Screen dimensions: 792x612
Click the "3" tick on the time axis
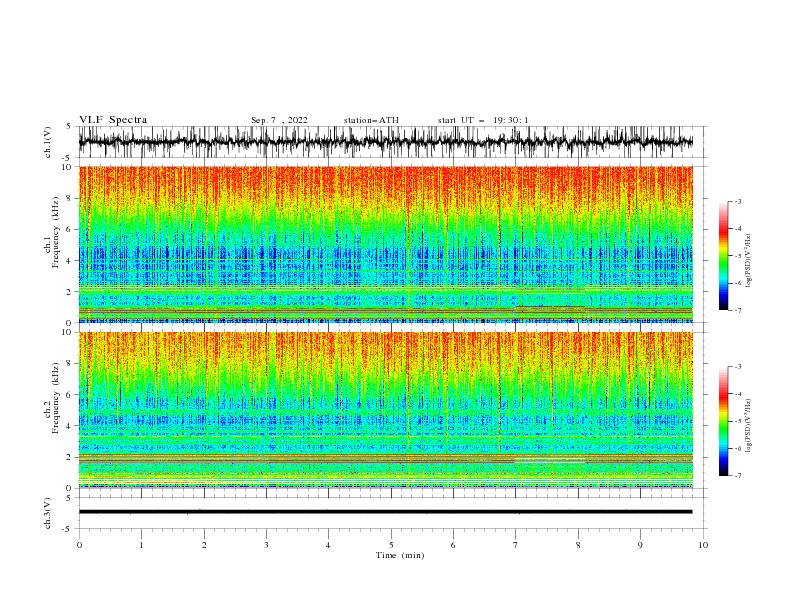click(266, 545)
